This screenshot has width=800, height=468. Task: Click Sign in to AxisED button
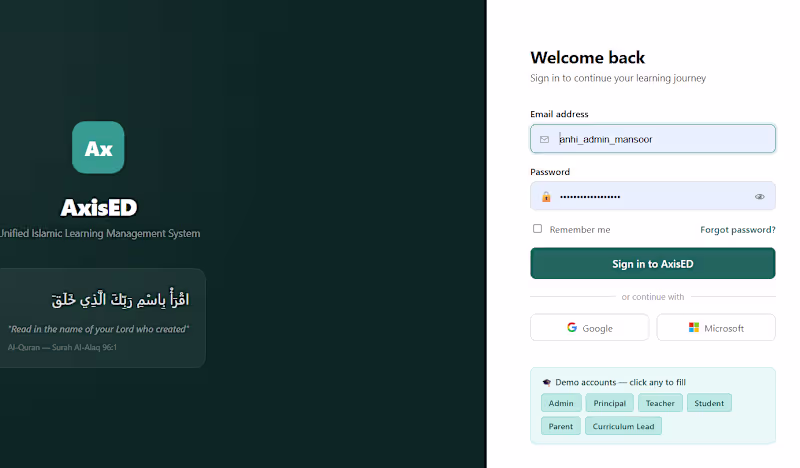pos(653,263)
